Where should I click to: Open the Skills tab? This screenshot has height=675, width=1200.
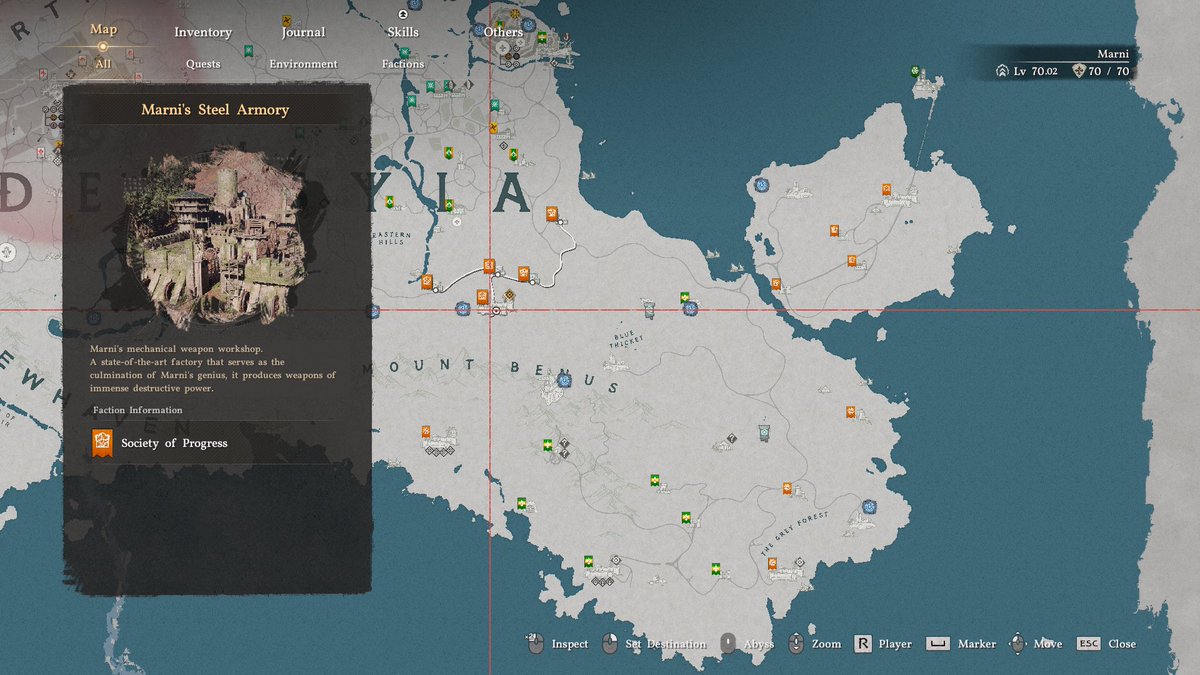403,32
